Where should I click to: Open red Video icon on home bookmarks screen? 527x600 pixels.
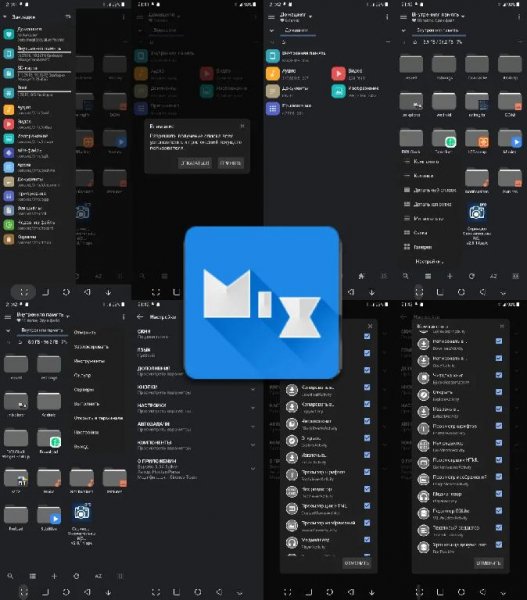[x=338, y=73]
